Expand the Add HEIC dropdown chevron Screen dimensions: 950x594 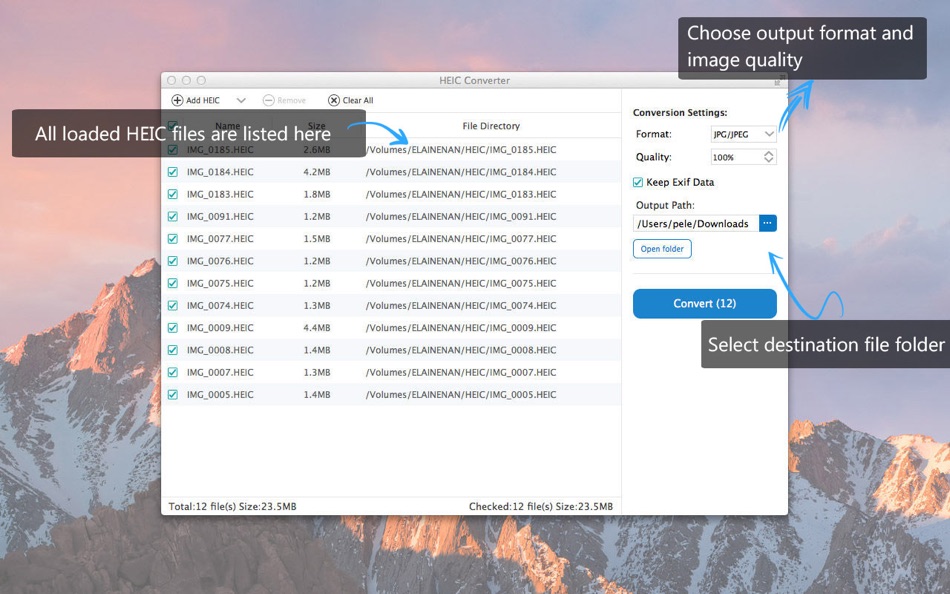click(x=239, y=99)
